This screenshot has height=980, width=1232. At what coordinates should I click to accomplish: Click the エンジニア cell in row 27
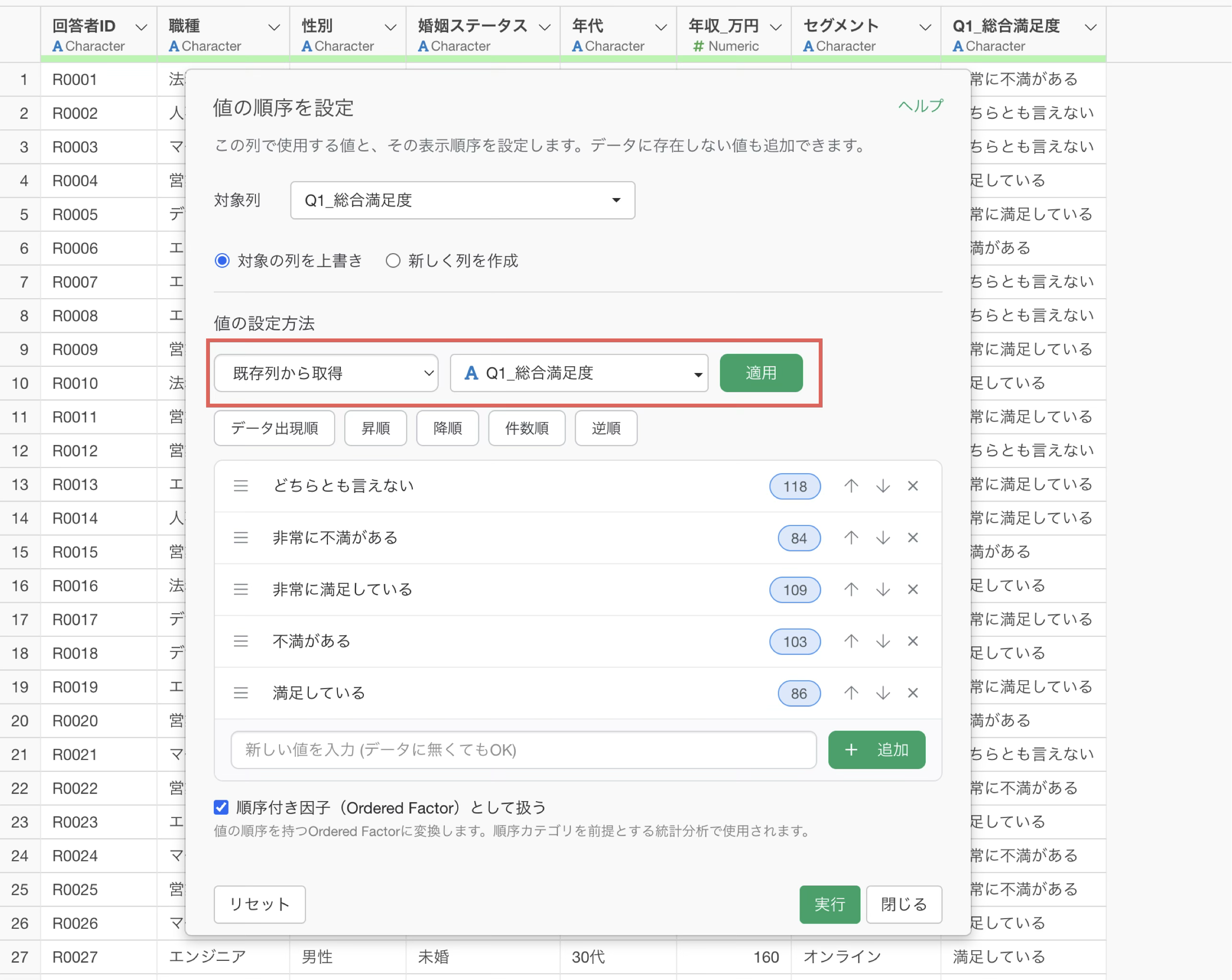coord(223,957)
